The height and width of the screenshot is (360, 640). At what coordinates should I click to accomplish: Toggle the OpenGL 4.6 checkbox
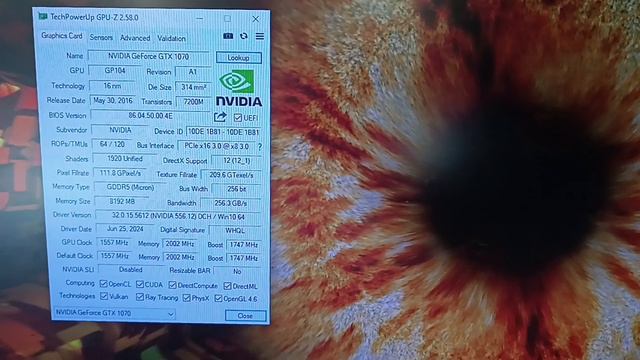tap(218, 299)
